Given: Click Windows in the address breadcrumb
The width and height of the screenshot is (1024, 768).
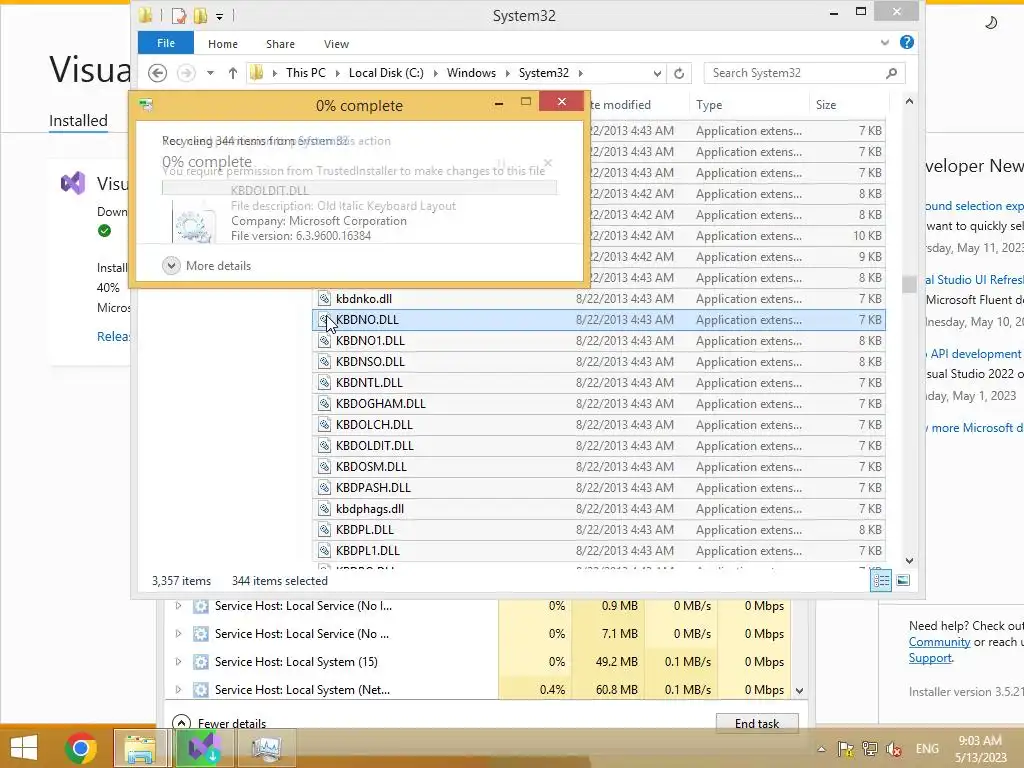Looking at the screenshot, I should click(x=471, y=73).
